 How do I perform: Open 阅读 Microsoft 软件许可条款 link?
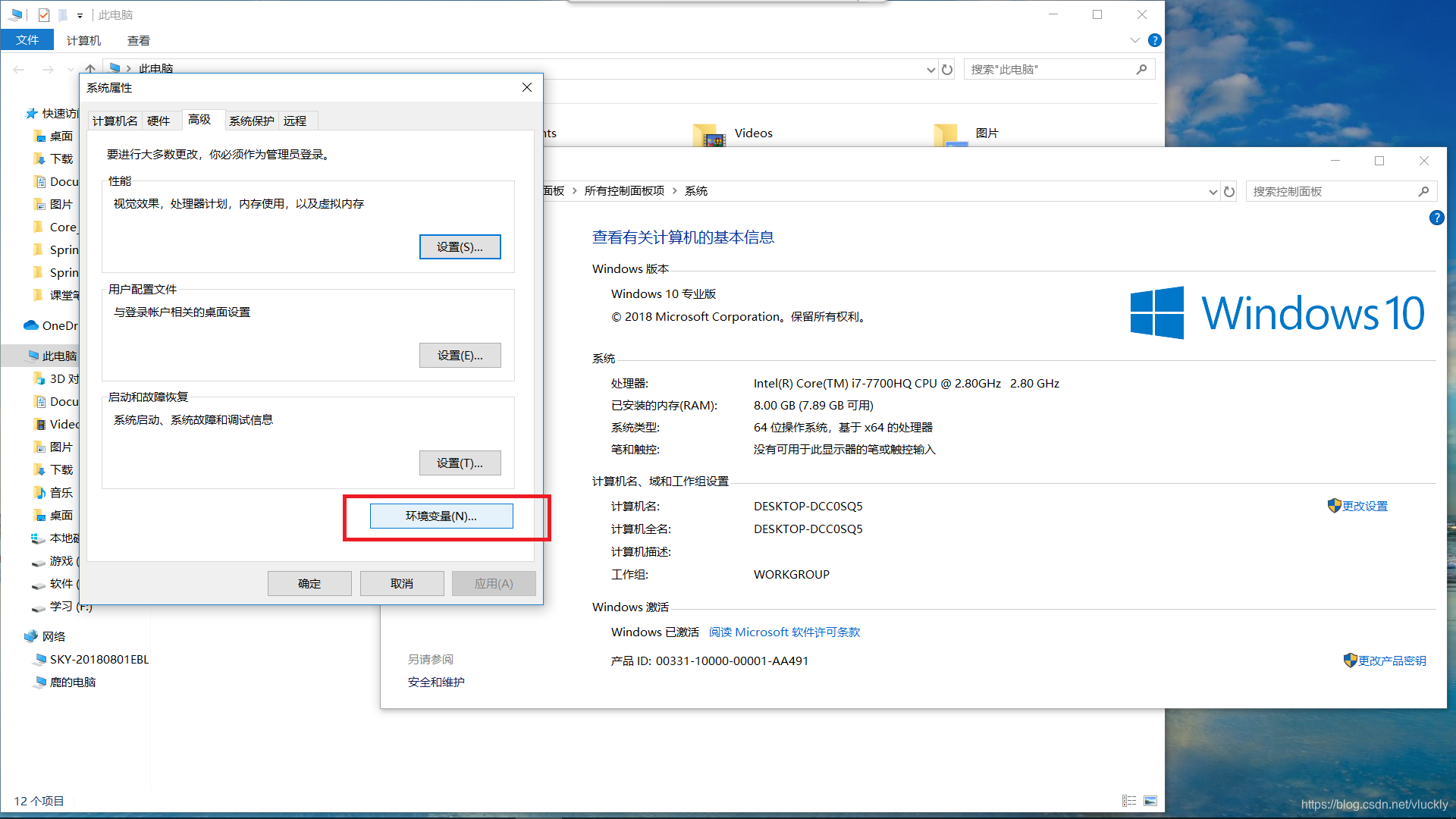(x=784, y=632)
